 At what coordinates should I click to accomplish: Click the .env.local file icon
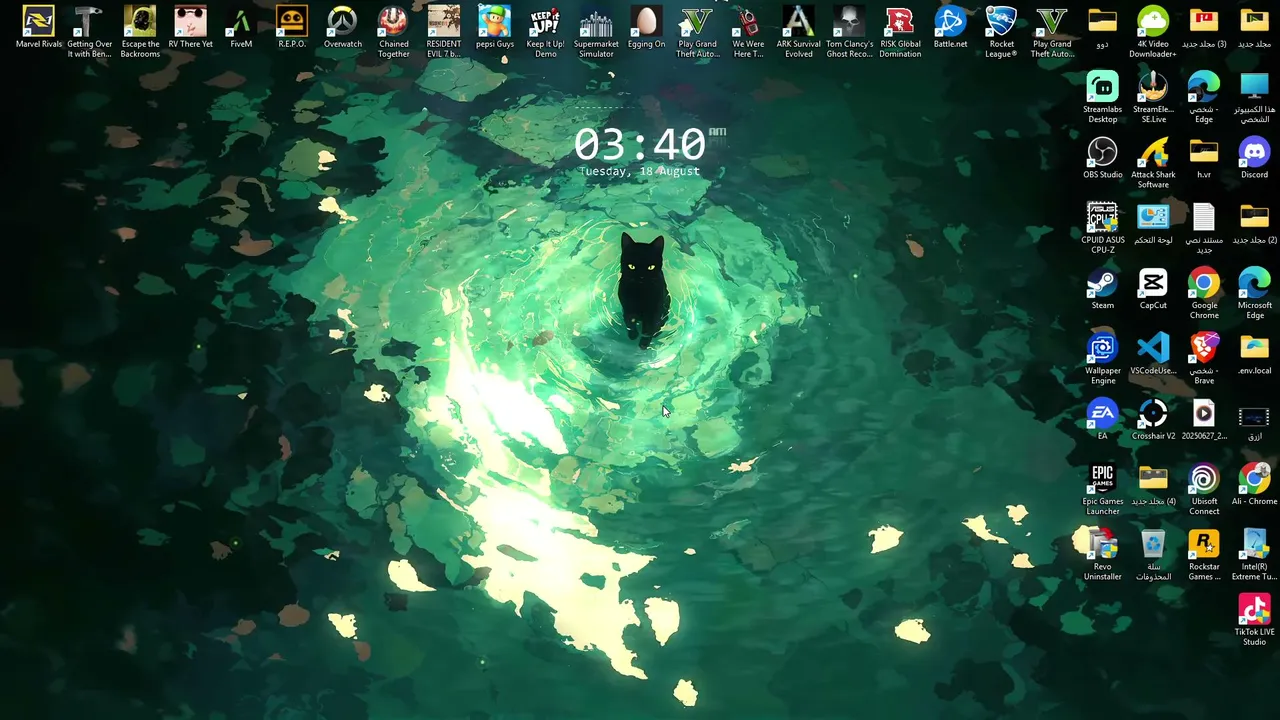point(1254,354)
